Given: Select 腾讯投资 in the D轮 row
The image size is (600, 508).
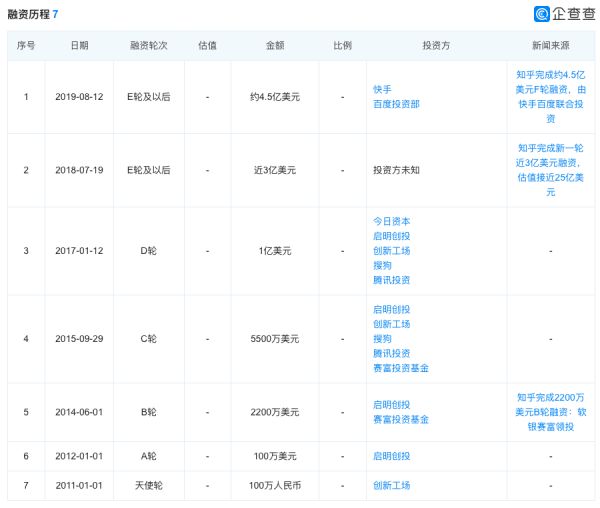Looking at the screenshot, I should (x=391, y=280).
